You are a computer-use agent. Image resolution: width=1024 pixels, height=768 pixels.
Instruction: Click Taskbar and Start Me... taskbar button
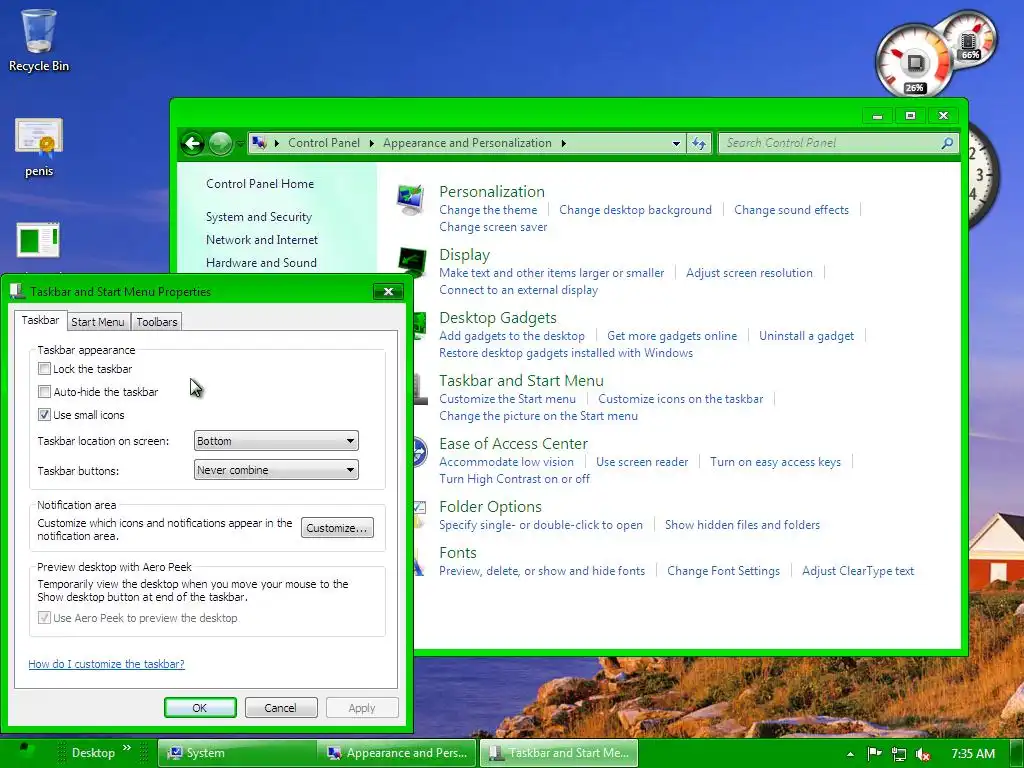point(559,753)
